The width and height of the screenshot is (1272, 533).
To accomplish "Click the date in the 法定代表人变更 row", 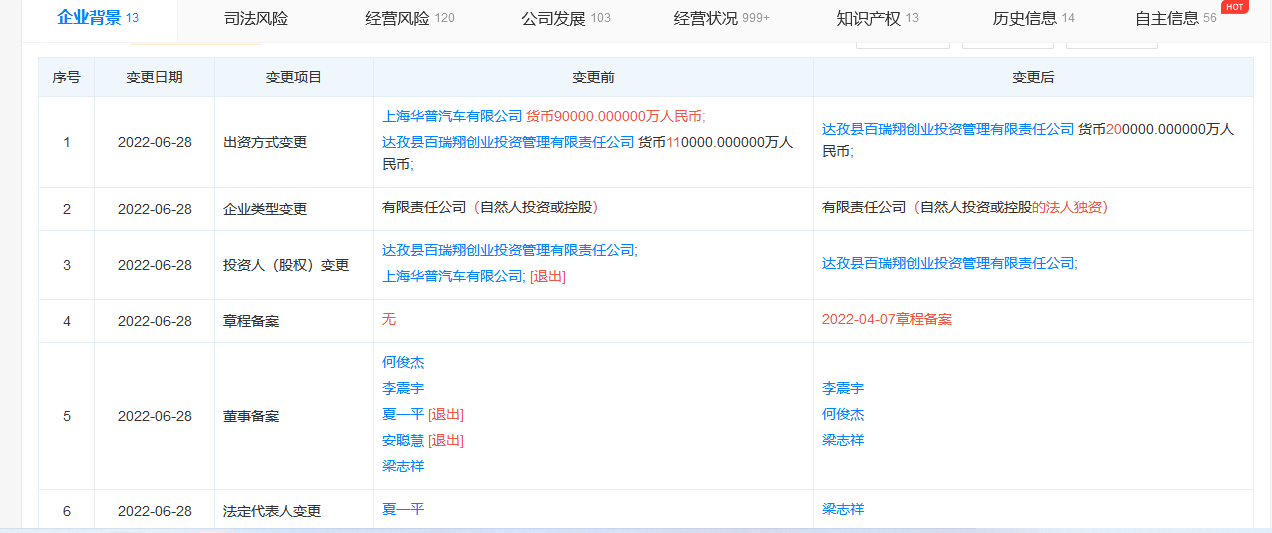I will pyautogui.click(x=155, y=511).
